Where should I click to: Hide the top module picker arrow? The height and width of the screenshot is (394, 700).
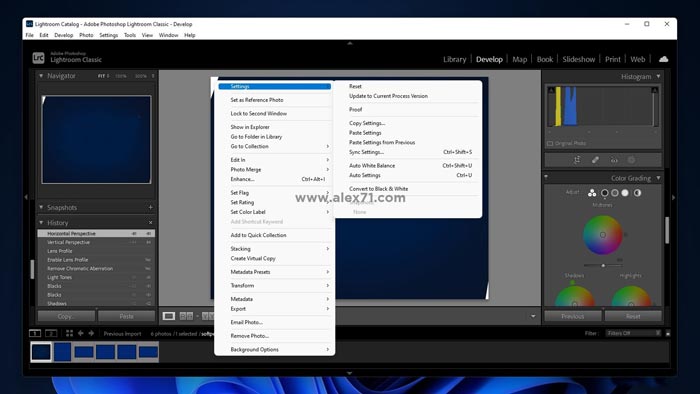coord(350,43)
